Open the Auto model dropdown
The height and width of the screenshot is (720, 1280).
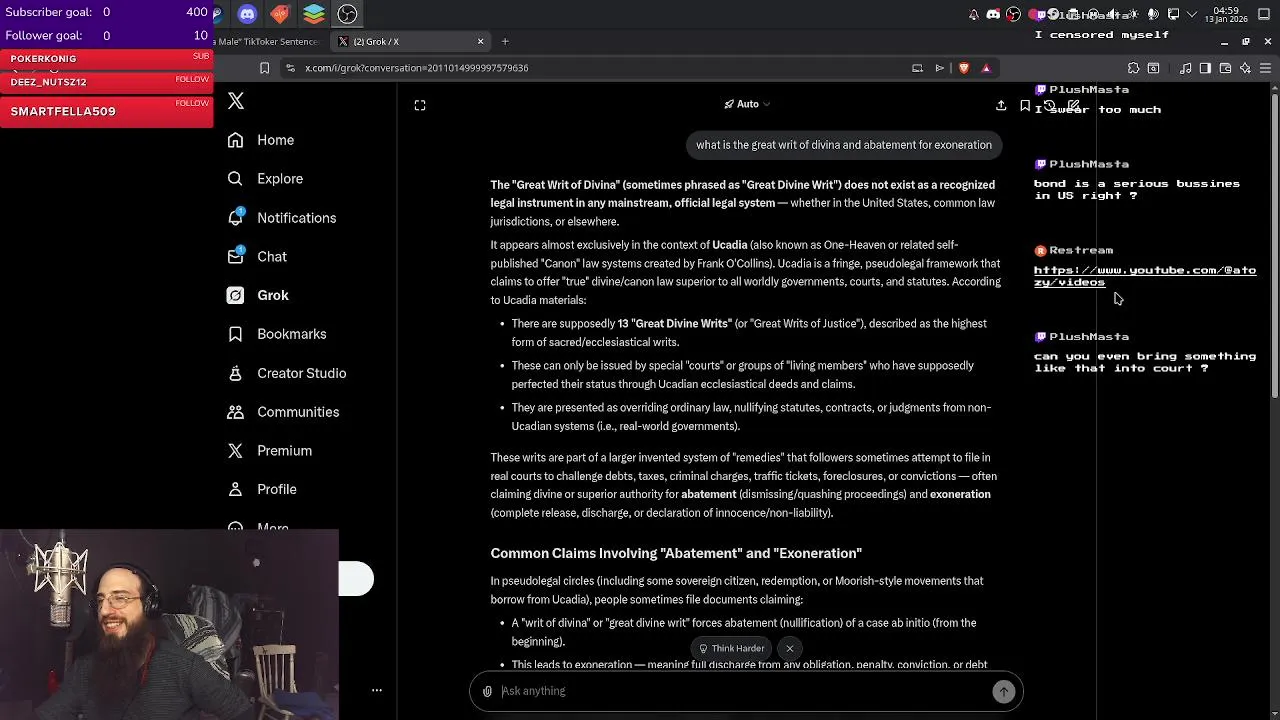click(x=747, y=104)
